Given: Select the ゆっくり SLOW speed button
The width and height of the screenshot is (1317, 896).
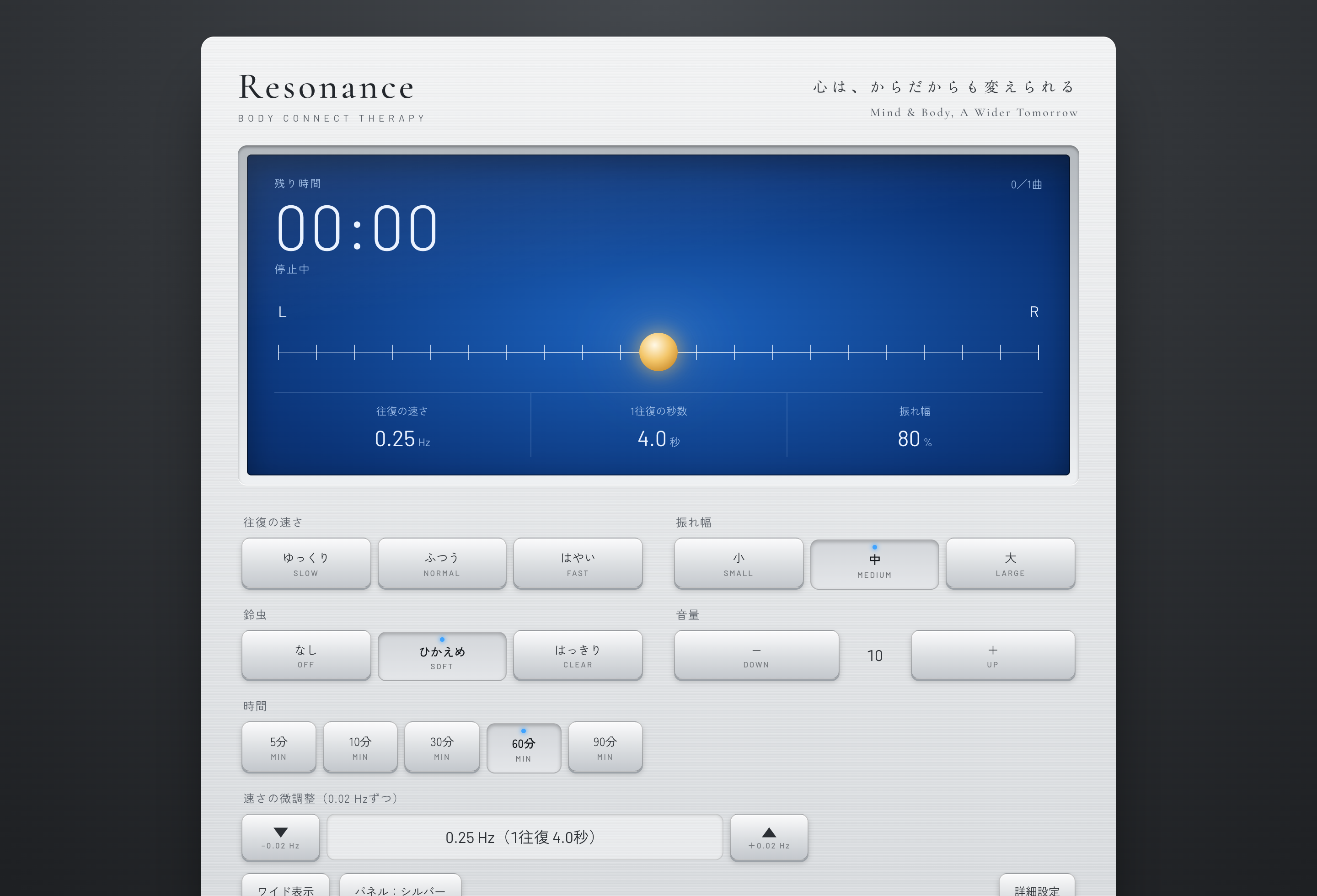Looking at the screenshot, I should pyautogui.click(x=306, y=564).
